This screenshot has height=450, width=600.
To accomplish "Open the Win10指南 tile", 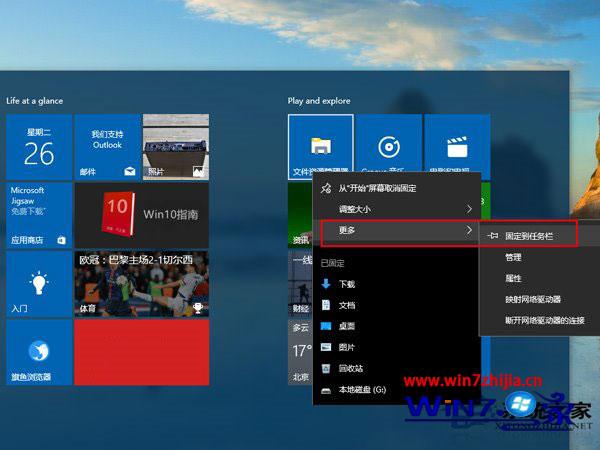I will (x=142, y=215).
